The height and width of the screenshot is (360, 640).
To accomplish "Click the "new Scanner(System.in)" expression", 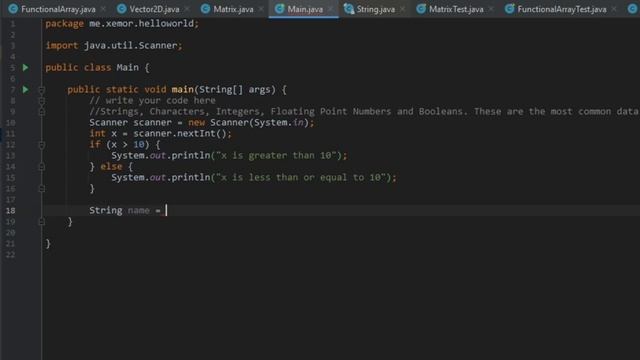I will (x=249, y=122).
